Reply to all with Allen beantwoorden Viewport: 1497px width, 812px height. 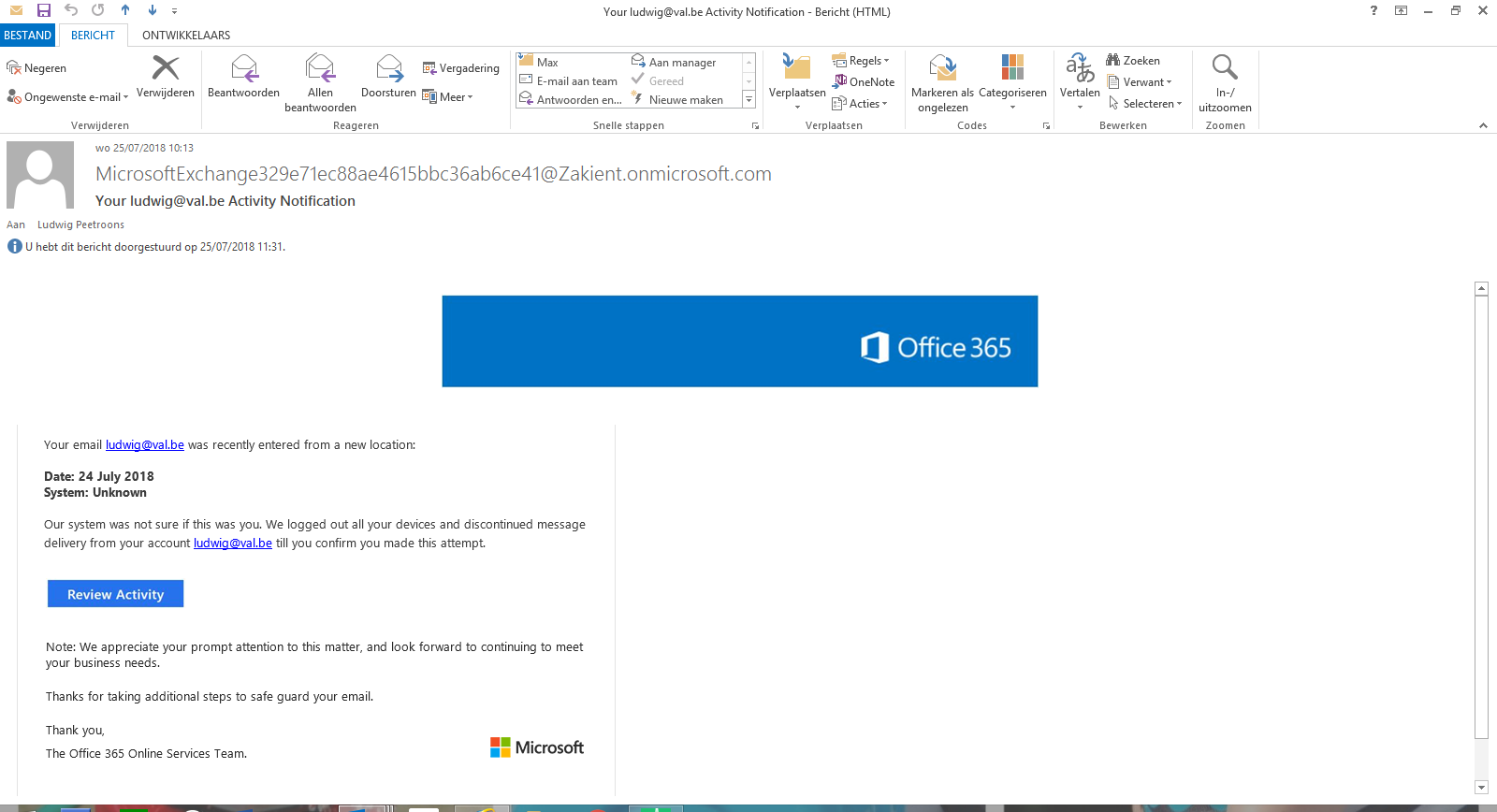(x=320, y=83)
